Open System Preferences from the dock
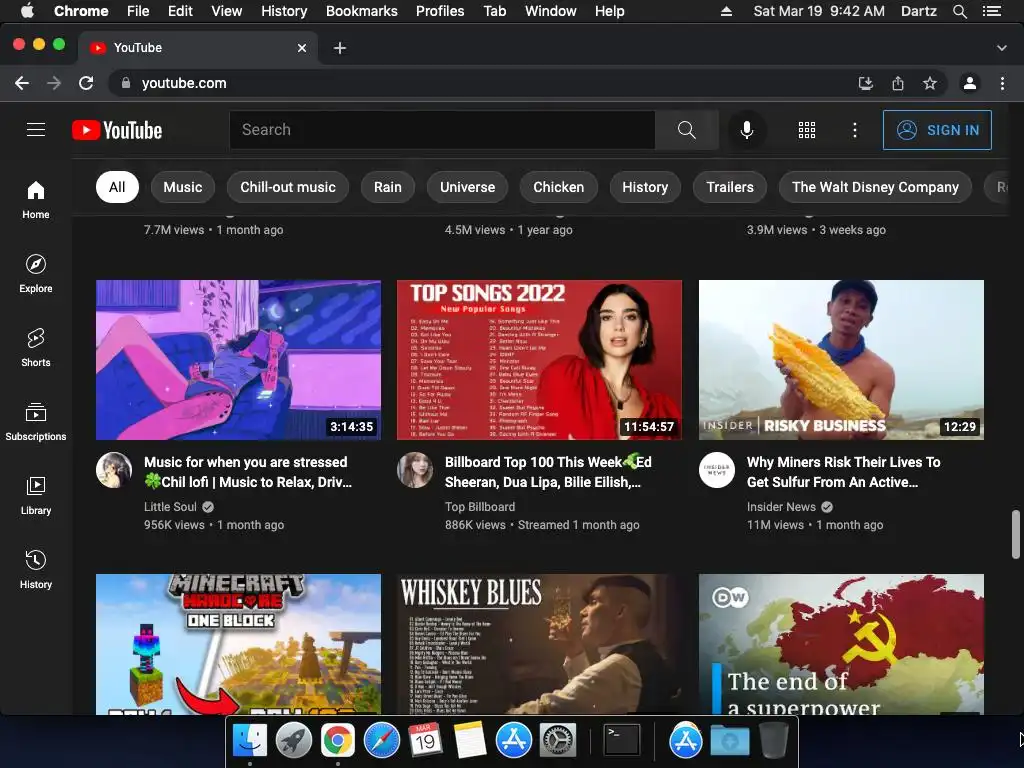Screen dimensions: 1024x768 click(x=557, y=741)
